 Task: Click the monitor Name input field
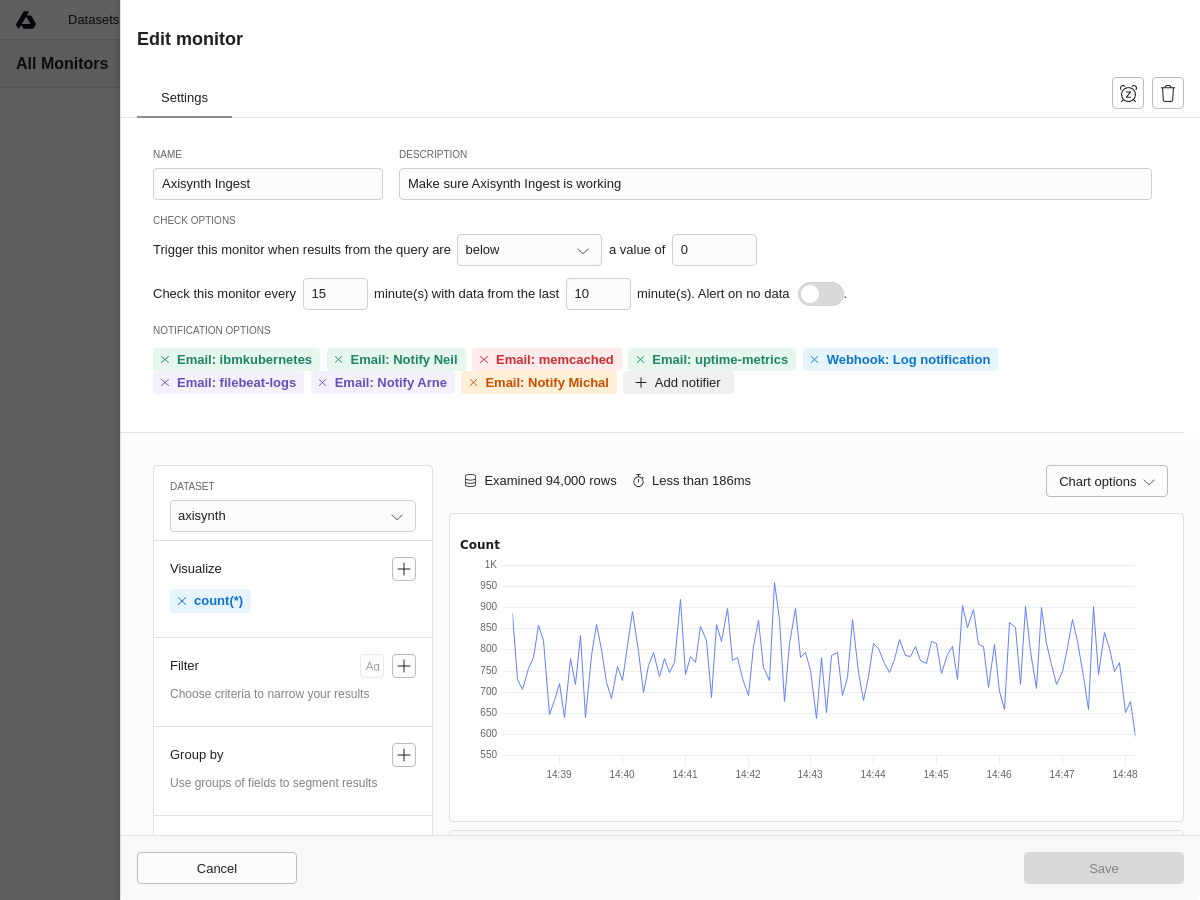pos(268,184)
